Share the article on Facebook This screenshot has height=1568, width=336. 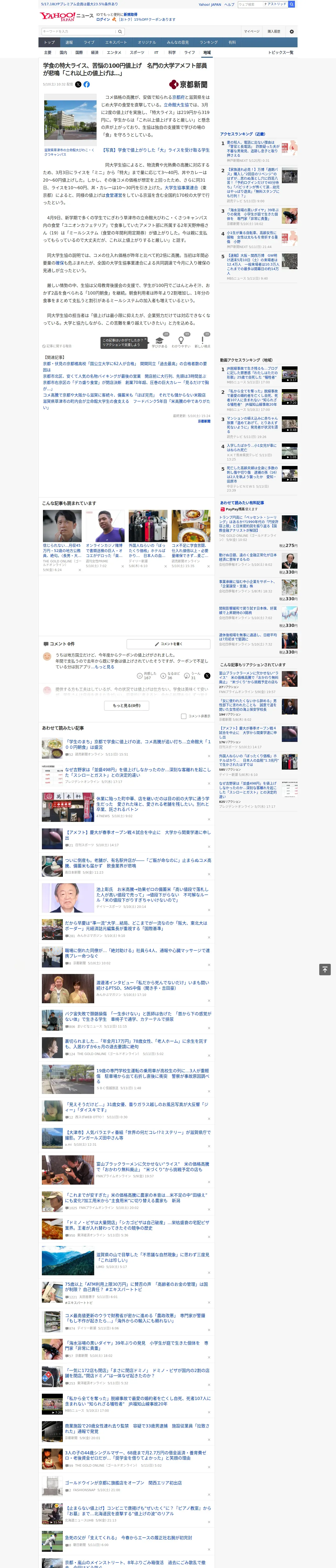coord(87,85)
